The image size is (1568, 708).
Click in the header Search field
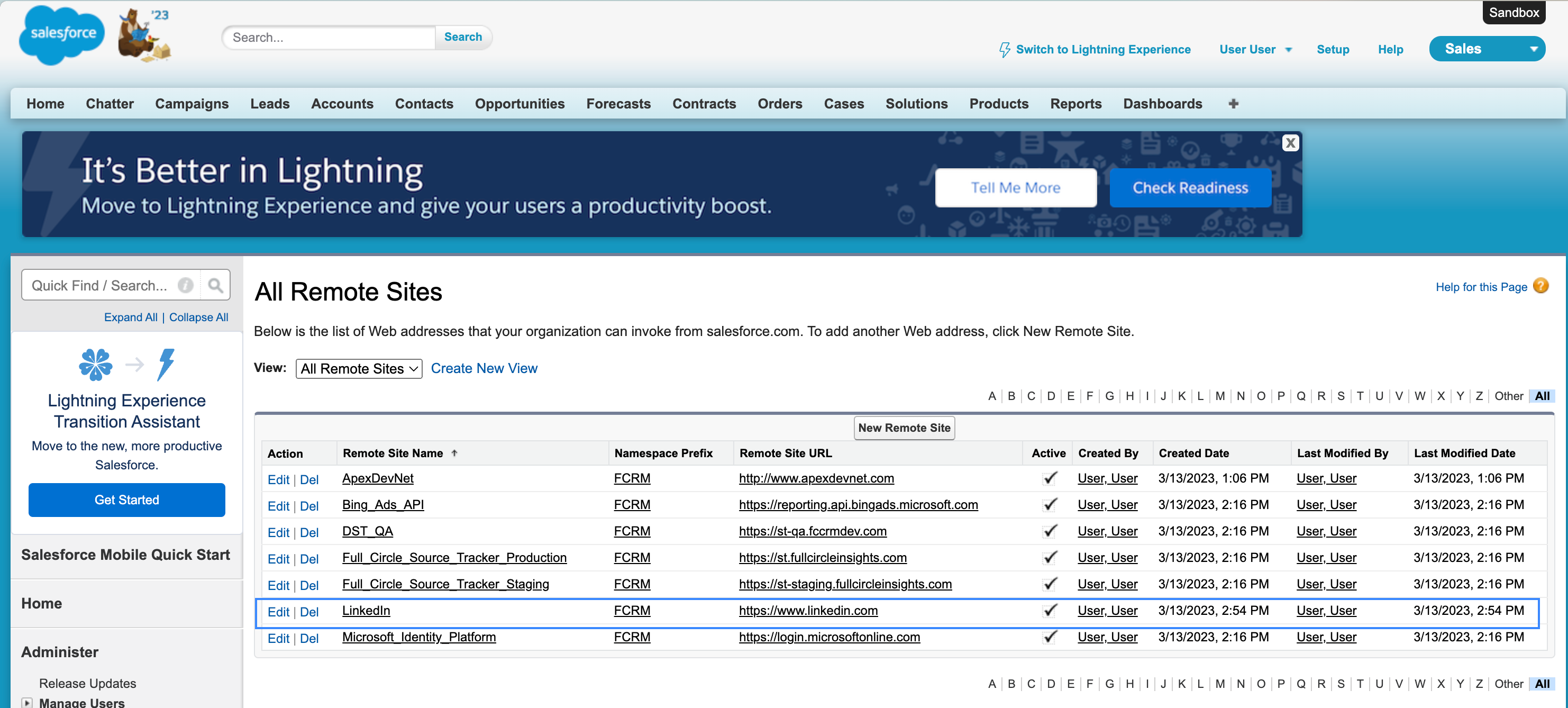pos(329,37)
